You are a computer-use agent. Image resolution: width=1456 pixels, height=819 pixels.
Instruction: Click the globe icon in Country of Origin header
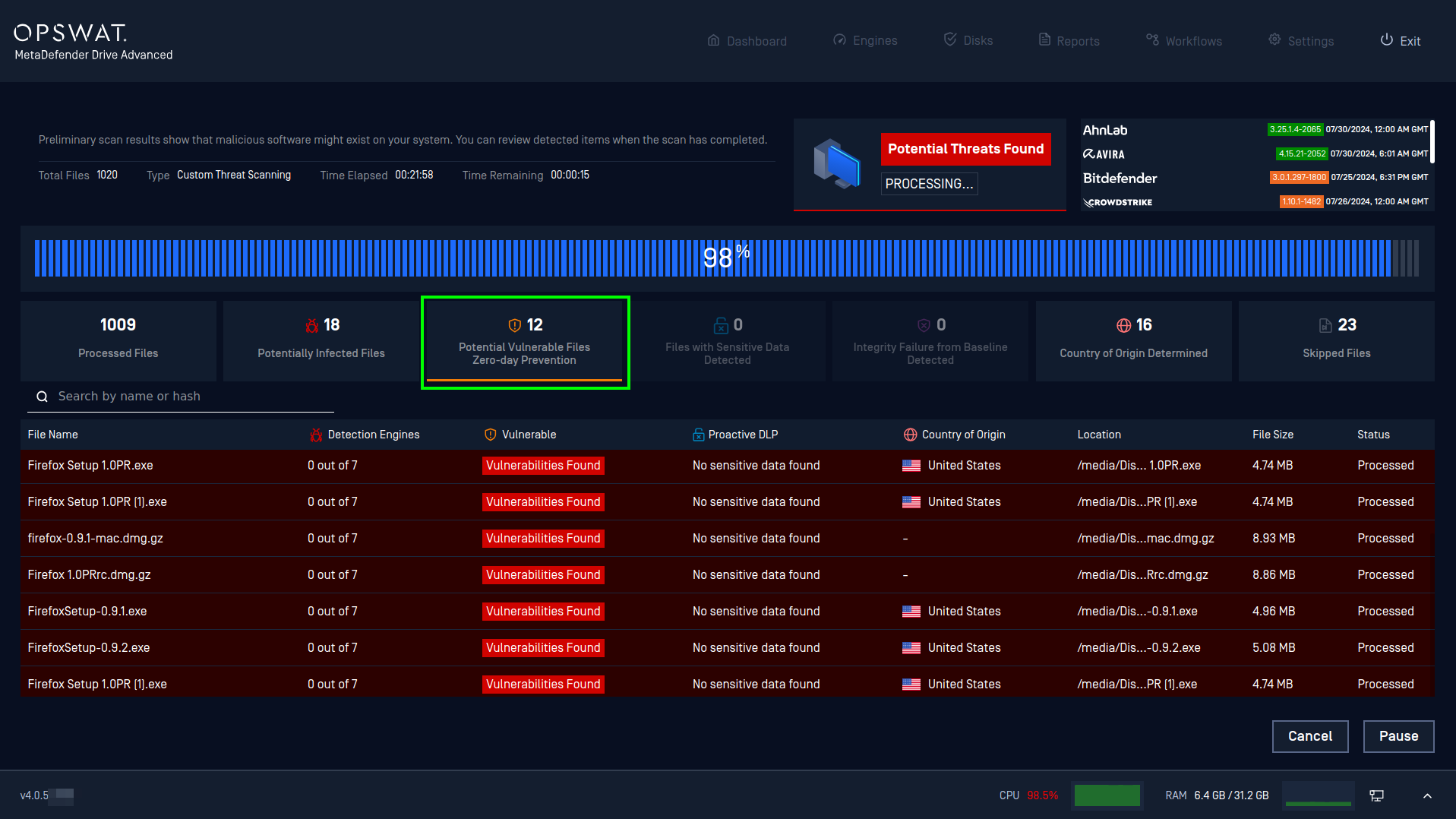click(910, 435)
